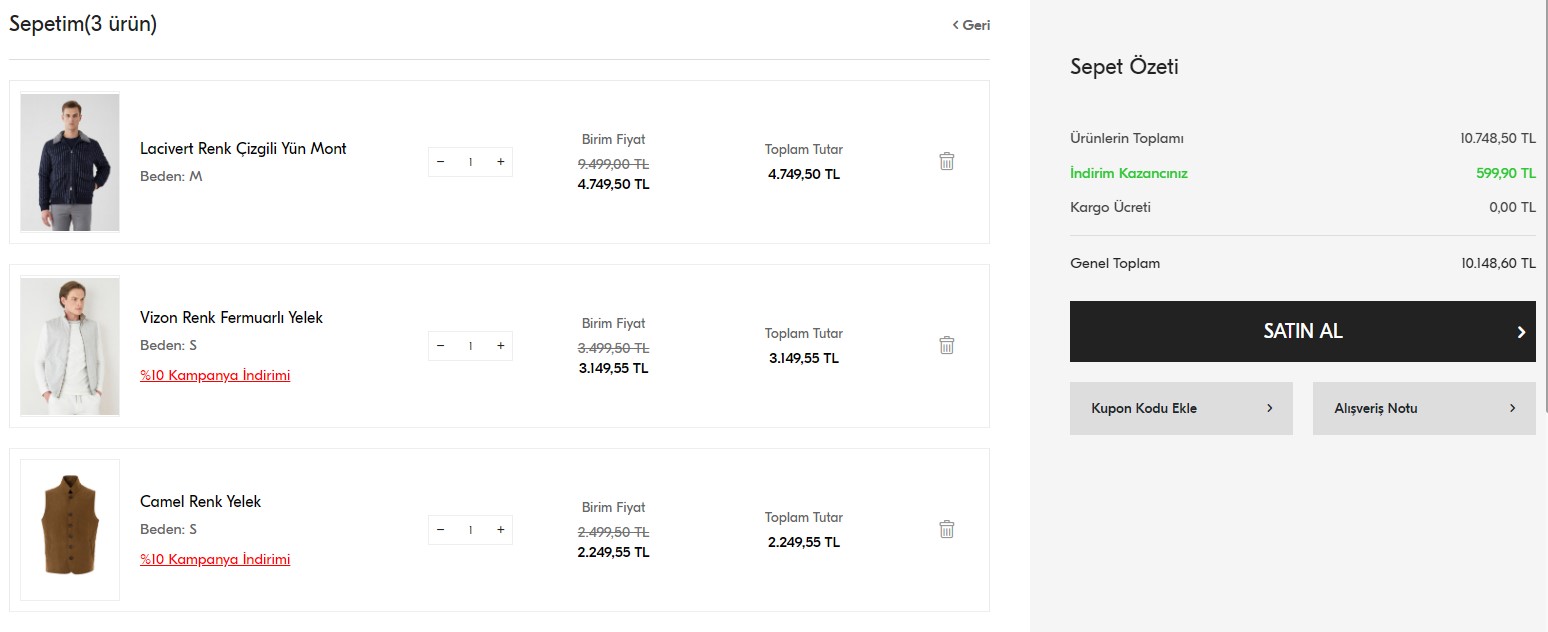Open the Lacivert Renk Çizgili Yün Mont title
1548x632 pixels.
point(243,149)
